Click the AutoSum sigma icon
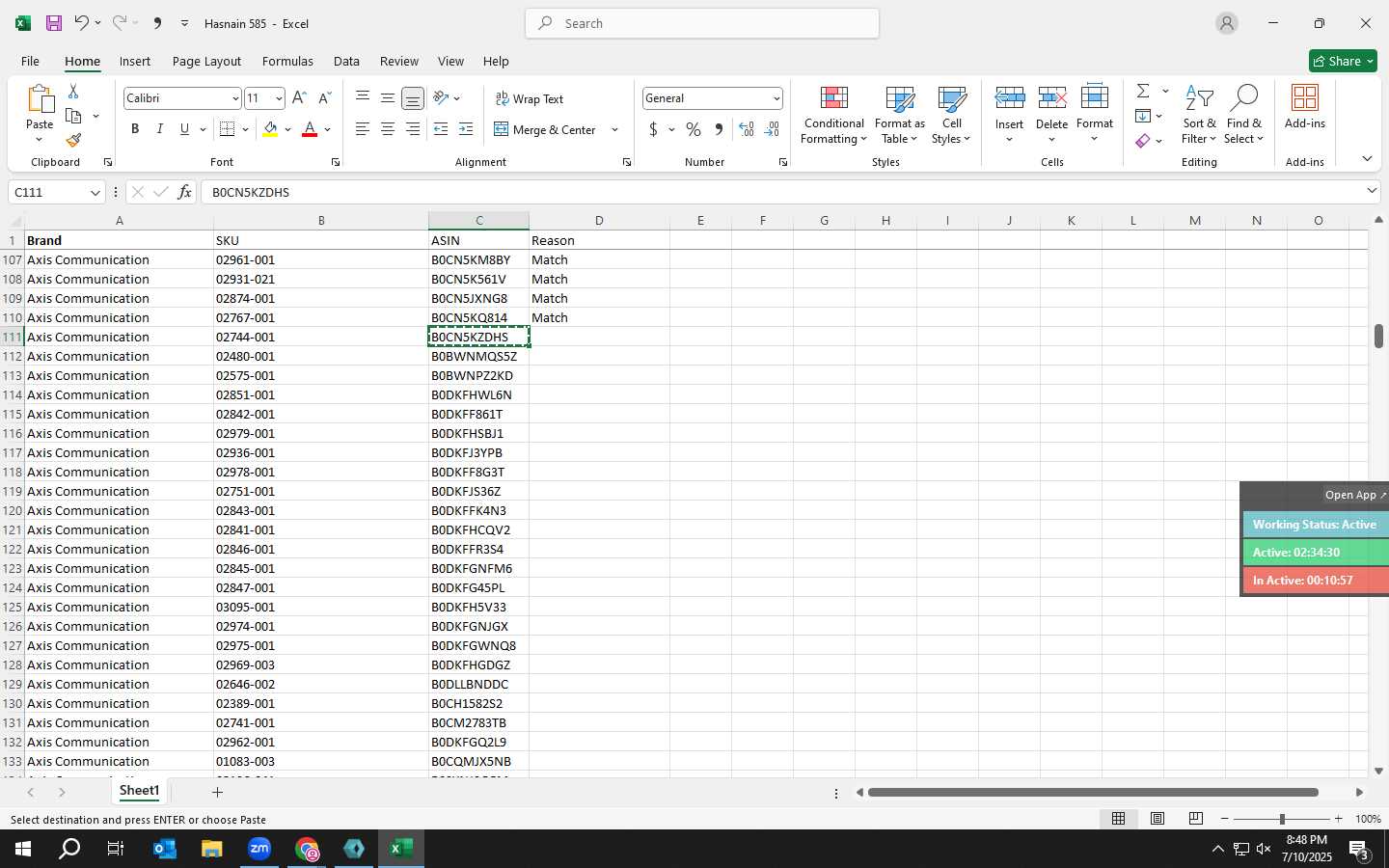The image size is (1389, 868). [x=1143, y=91]
